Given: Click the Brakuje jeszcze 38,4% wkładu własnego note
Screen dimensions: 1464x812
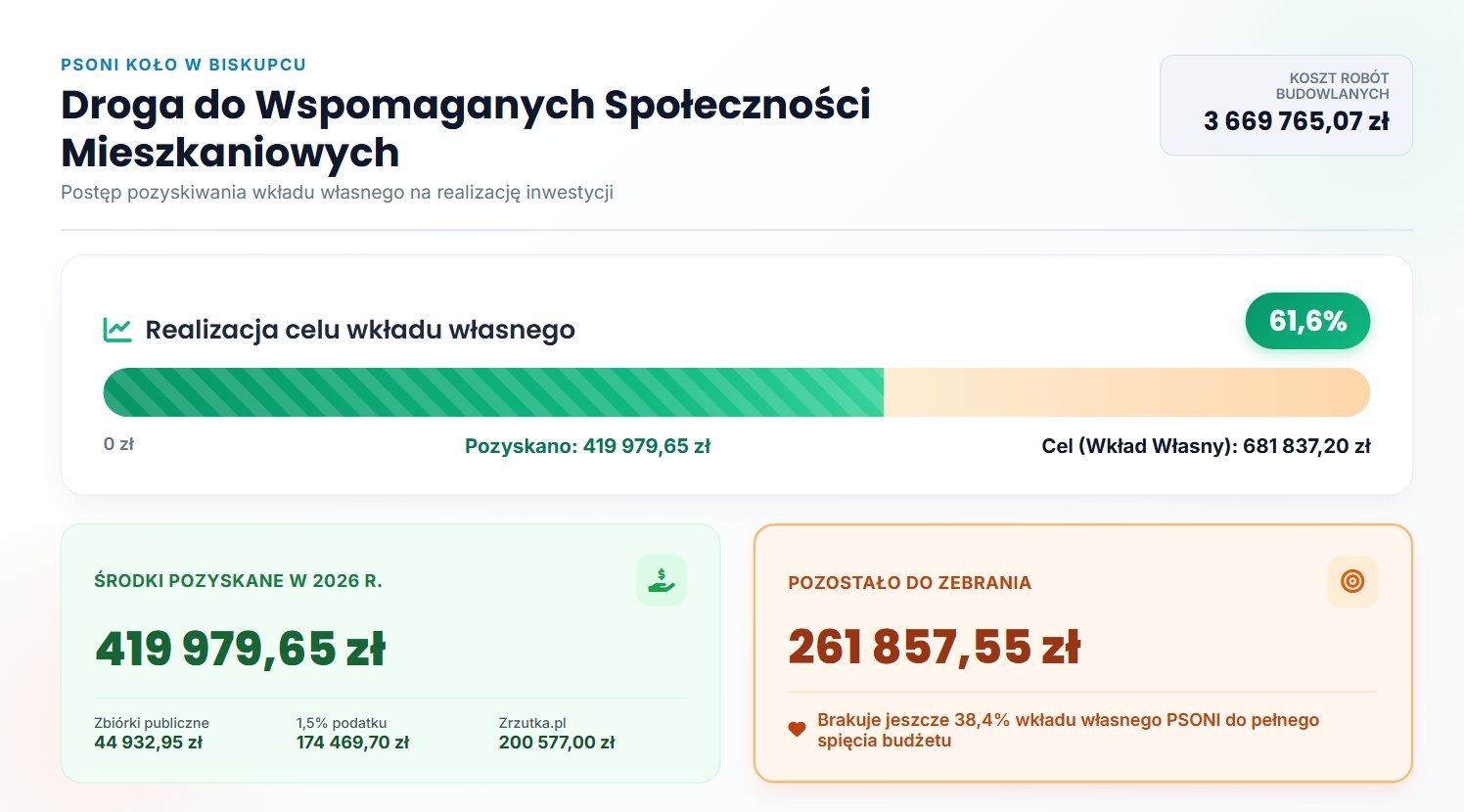Looking at the screenshot, I should coord(1068,730).
